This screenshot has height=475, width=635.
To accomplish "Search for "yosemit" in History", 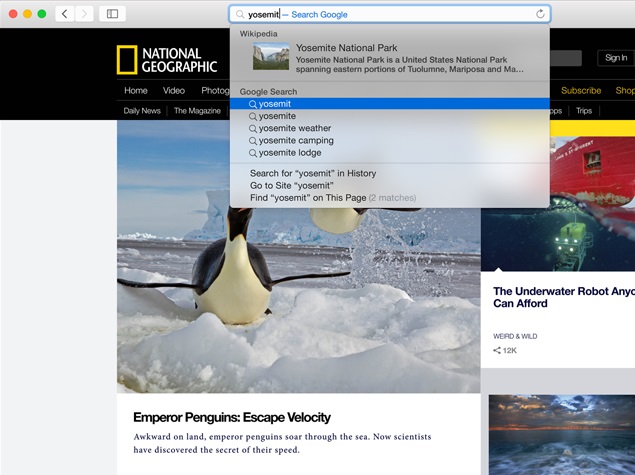I will pos(313,174).
